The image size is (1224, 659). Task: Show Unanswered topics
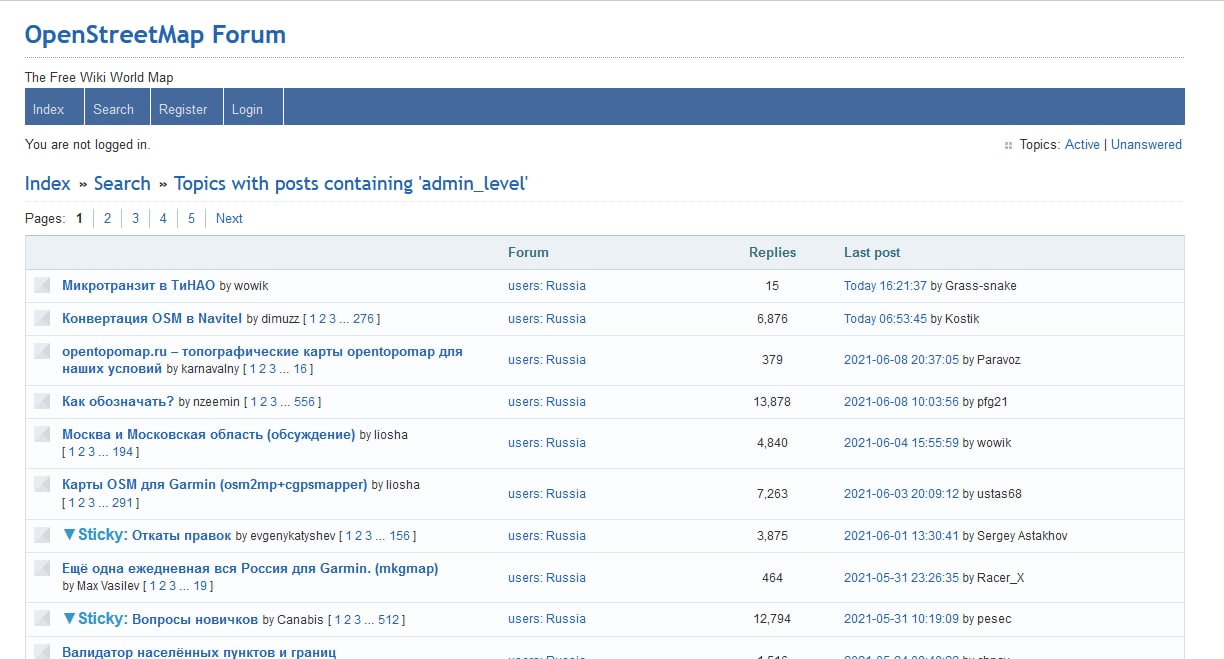point(1146,145)
